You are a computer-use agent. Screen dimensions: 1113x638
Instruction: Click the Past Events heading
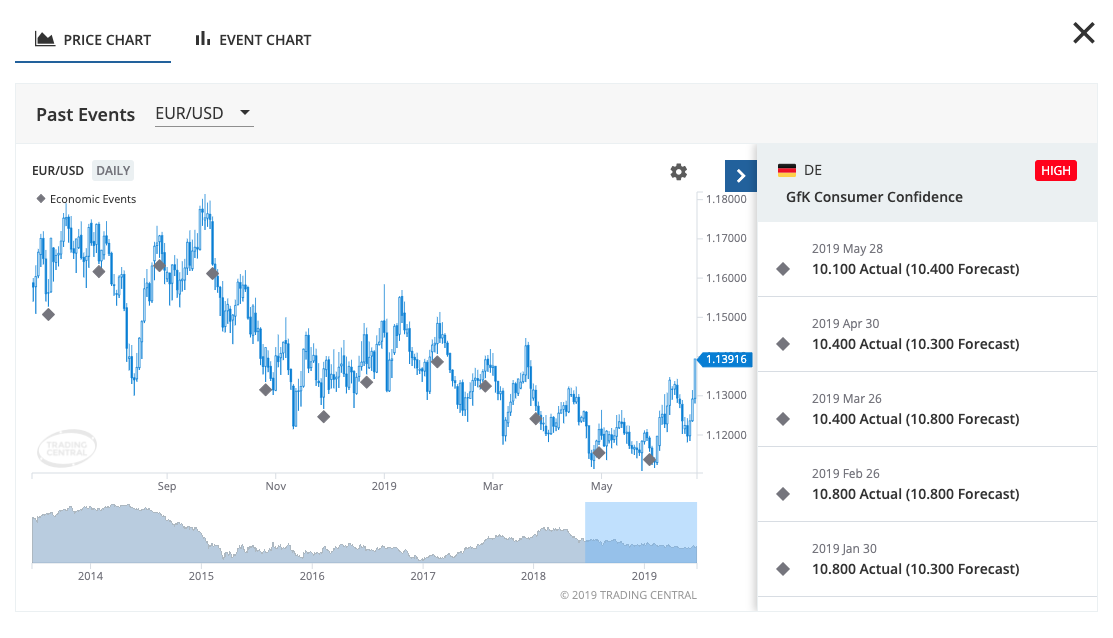85,114
